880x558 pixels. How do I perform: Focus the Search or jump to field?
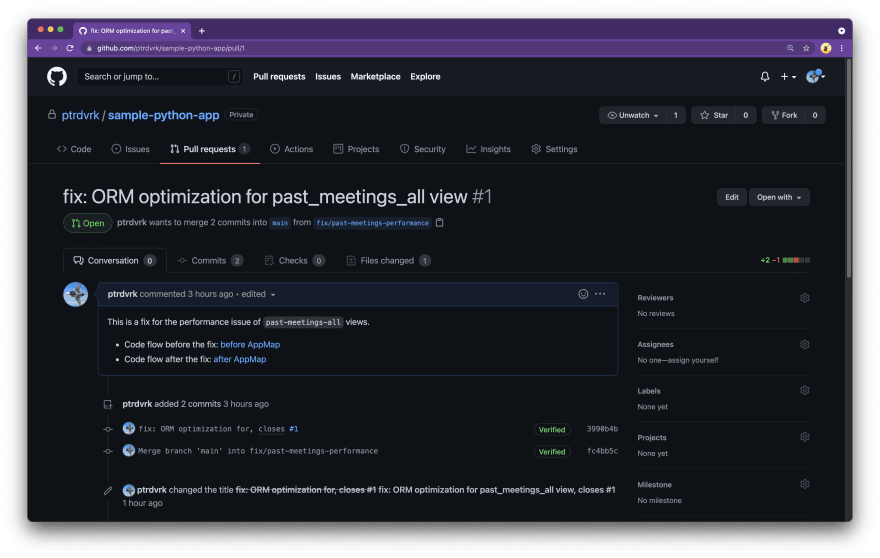click(x=160, y=77)
